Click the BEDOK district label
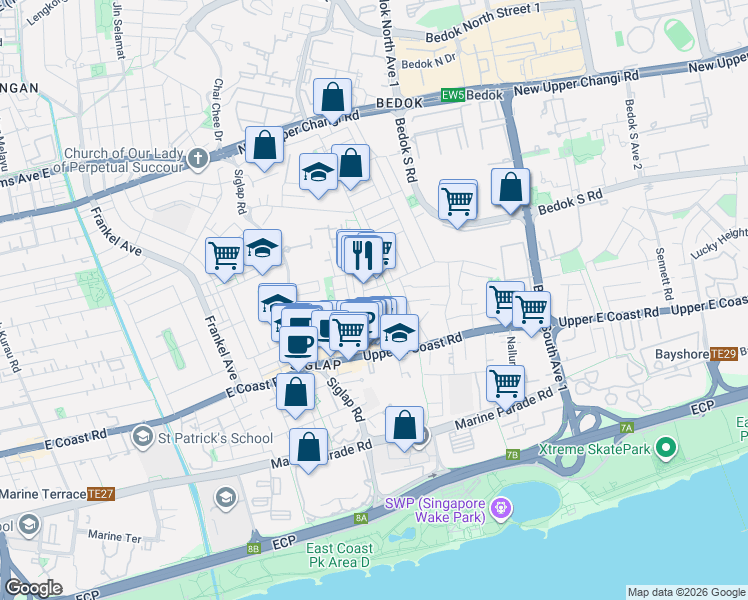The image size is (748, 600). [400, 103]
